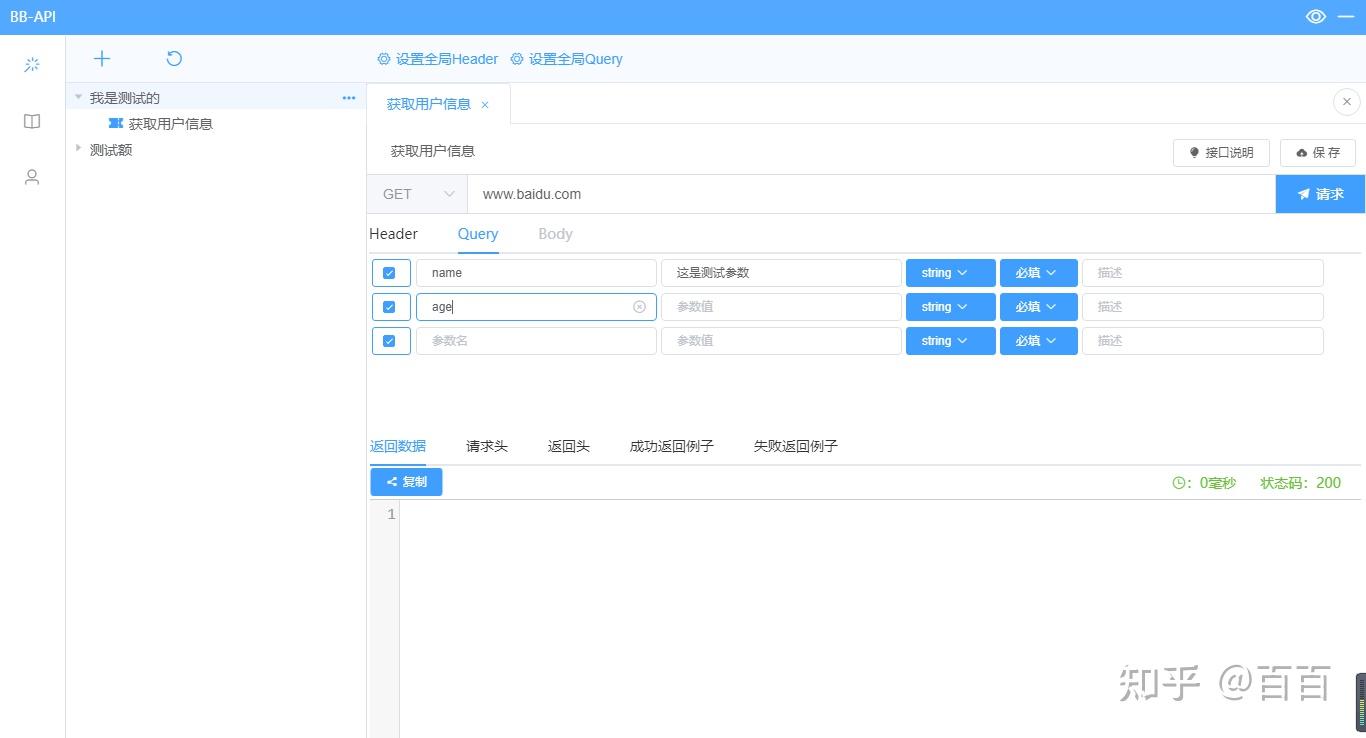Switch to the Header tab

393,234
